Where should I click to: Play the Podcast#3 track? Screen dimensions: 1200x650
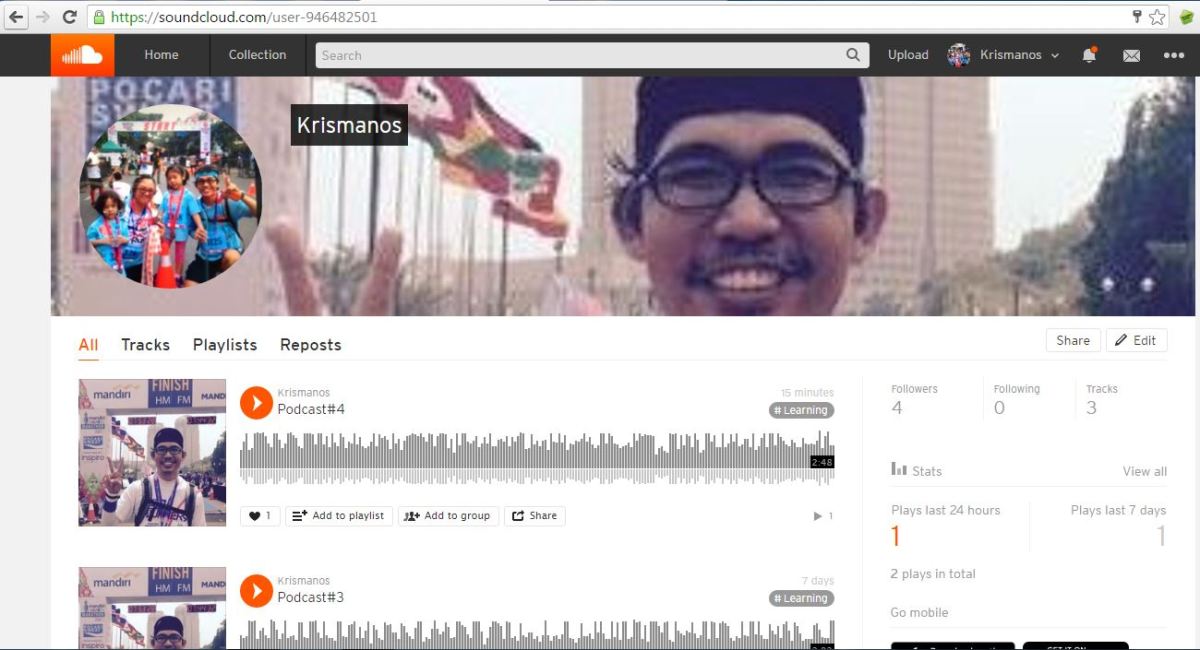256,591
